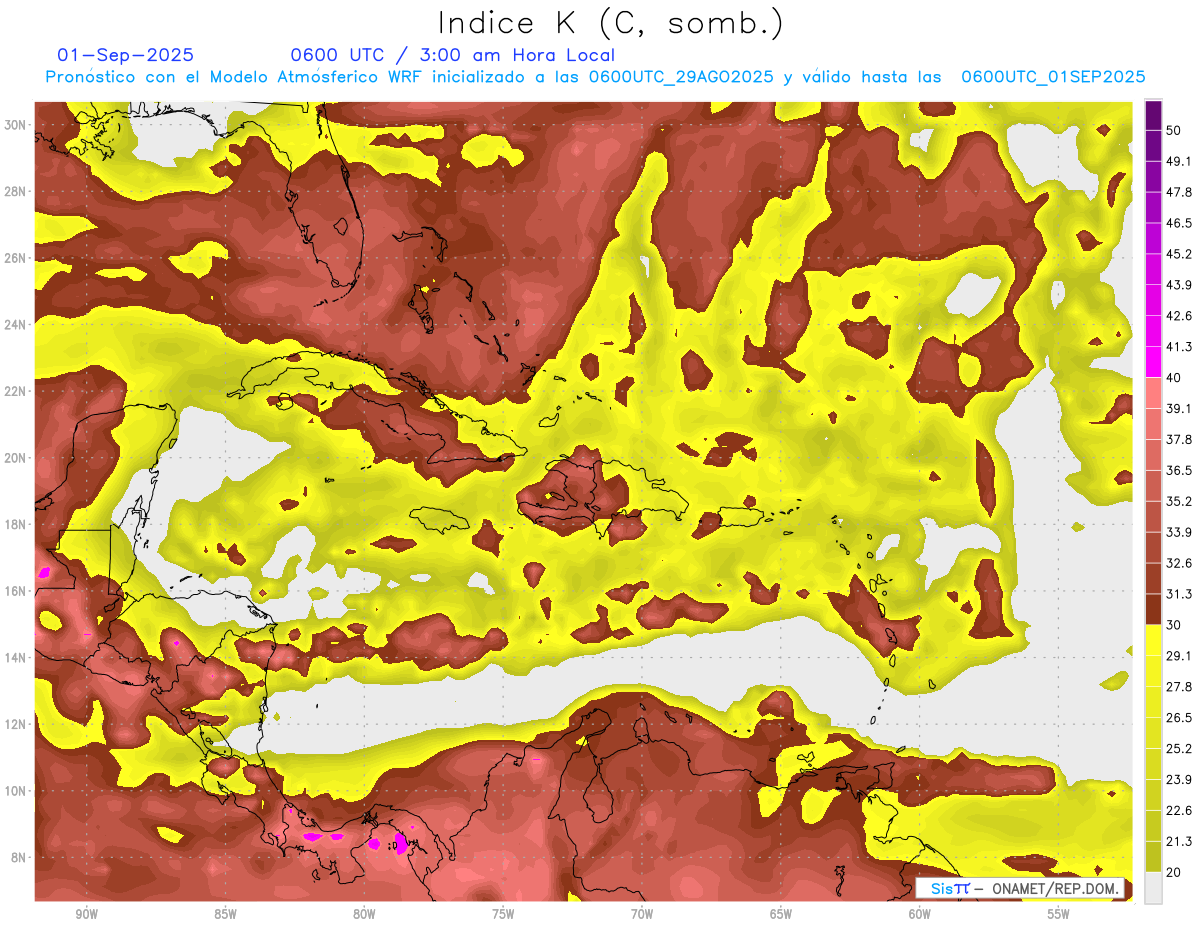Click the colorbar value 33.9

click(x=1178, y=532)
